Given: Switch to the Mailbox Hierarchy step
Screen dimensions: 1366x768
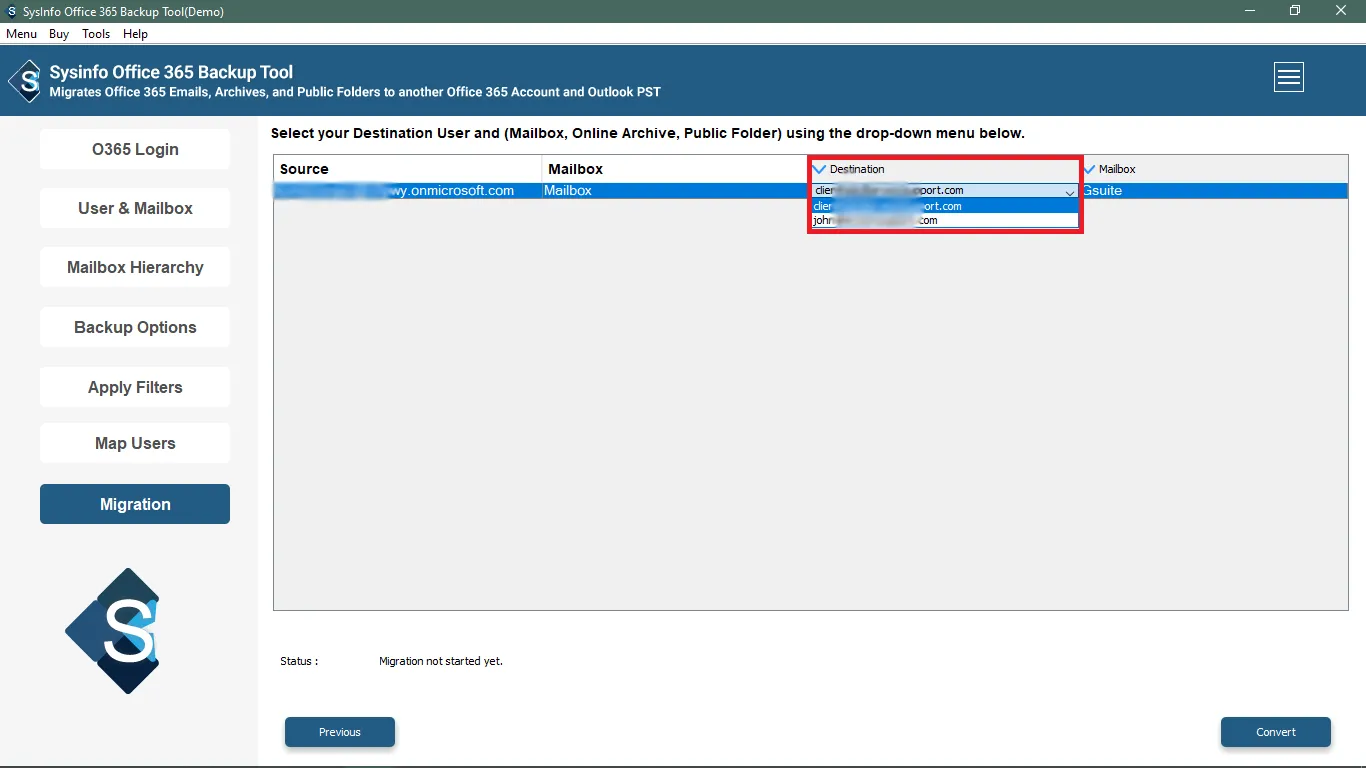Looking at the screenshot, I should click(x=135, y=267).
